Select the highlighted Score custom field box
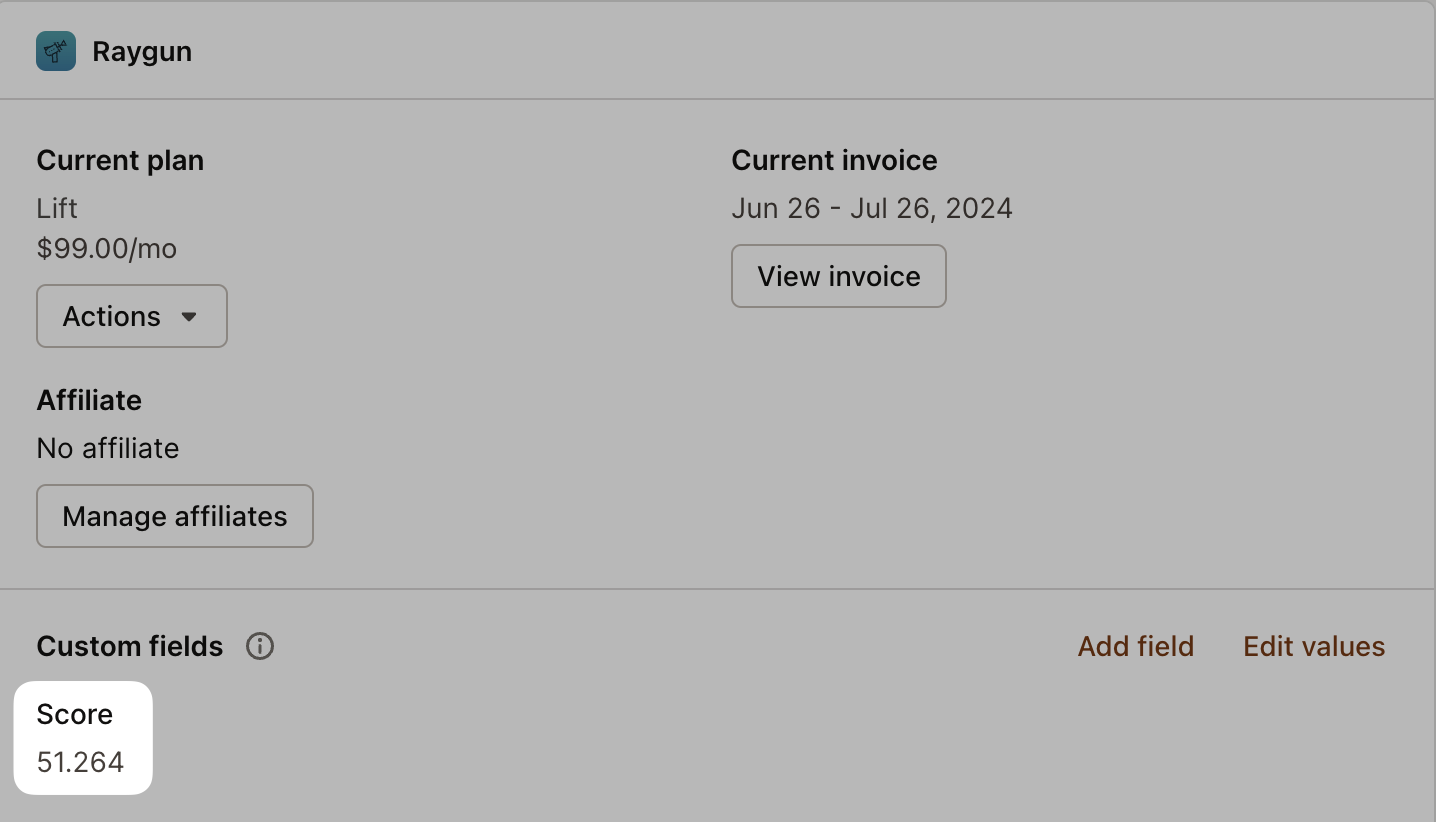1436x822 pixels. [x=83, y=738]
